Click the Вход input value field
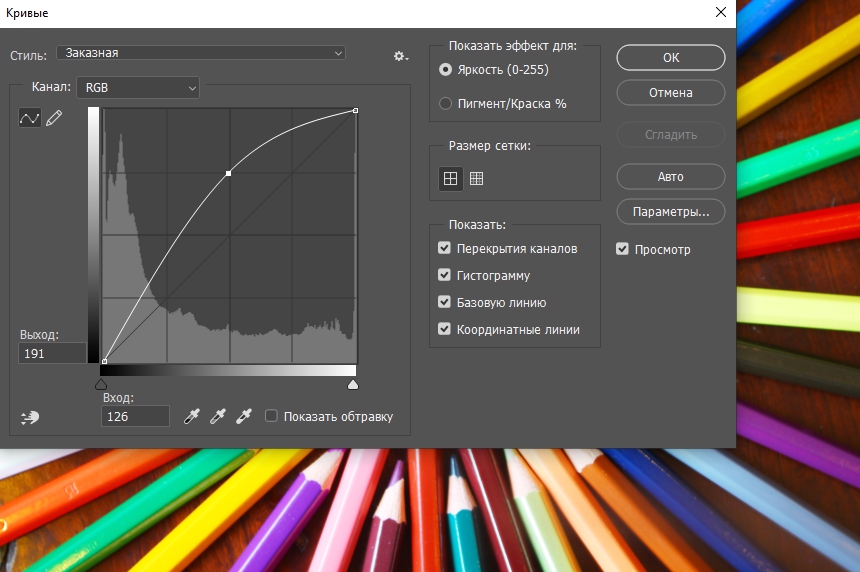The height and width of the screenshot is (572, 860). (135, 416)
